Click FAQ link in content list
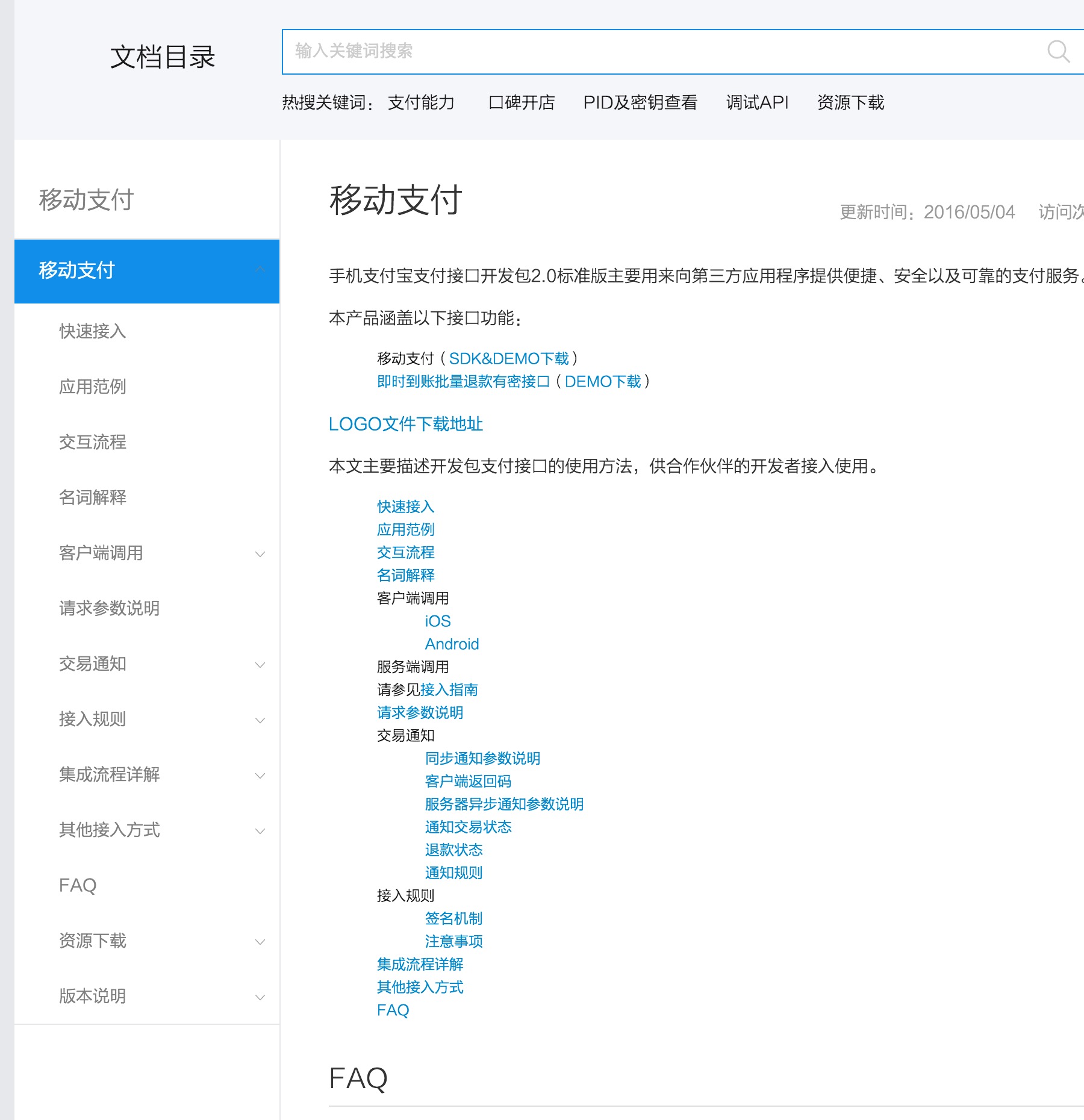Viewport: 1084px width, 1120px height. click(x=393, y=1010)
